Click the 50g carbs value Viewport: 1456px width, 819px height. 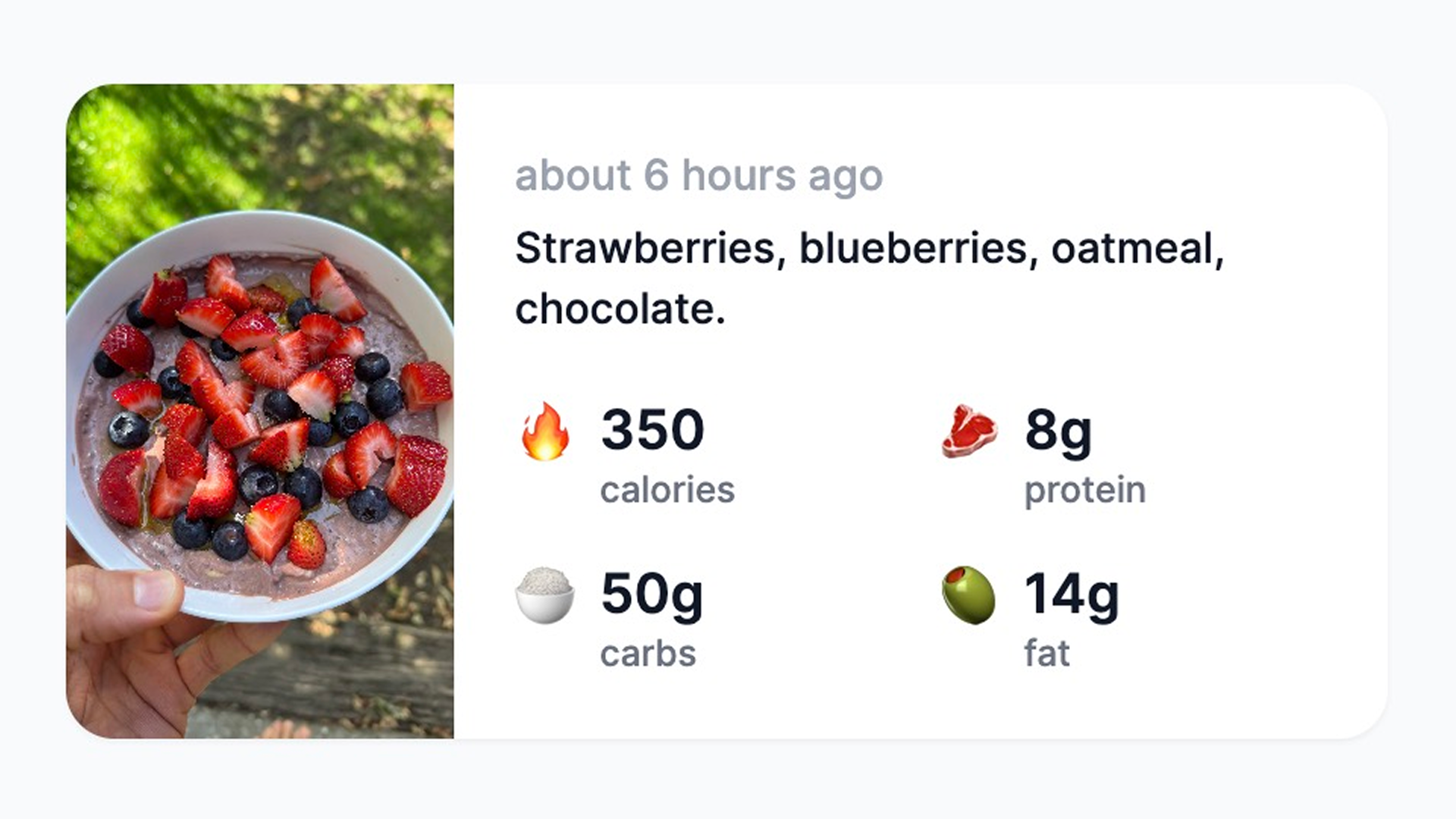tap(652, 596)
